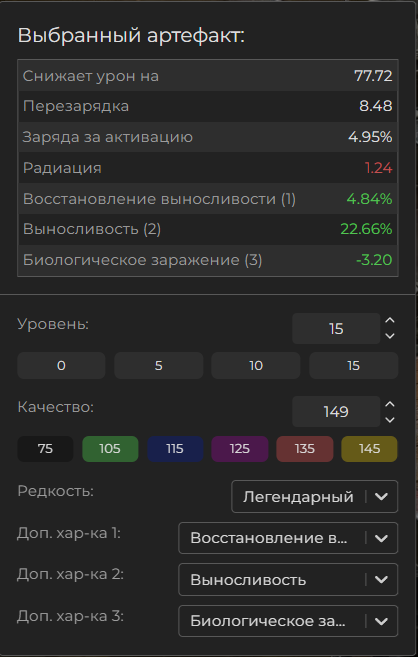Pick the purple 125 quality swatch
This screenshot has height=657, width=418.
tap(240, 449)
